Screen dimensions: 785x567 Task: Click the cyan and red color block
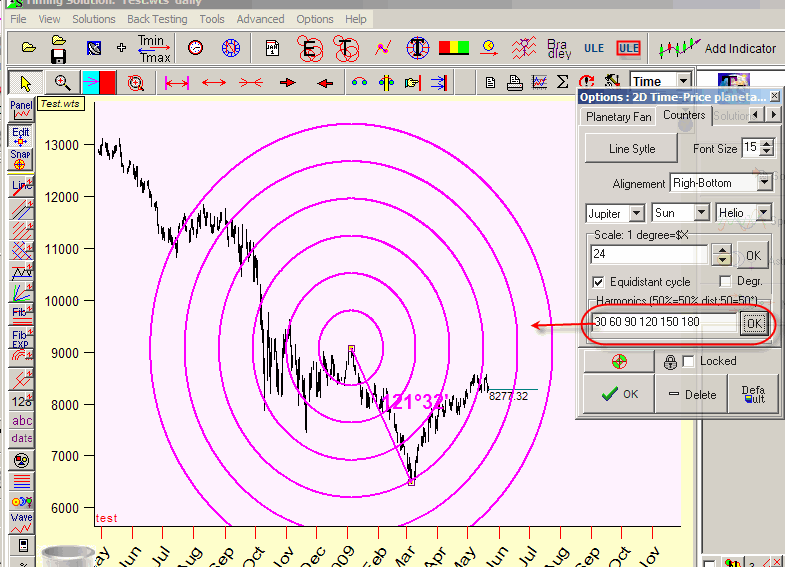tap(99, 83)
